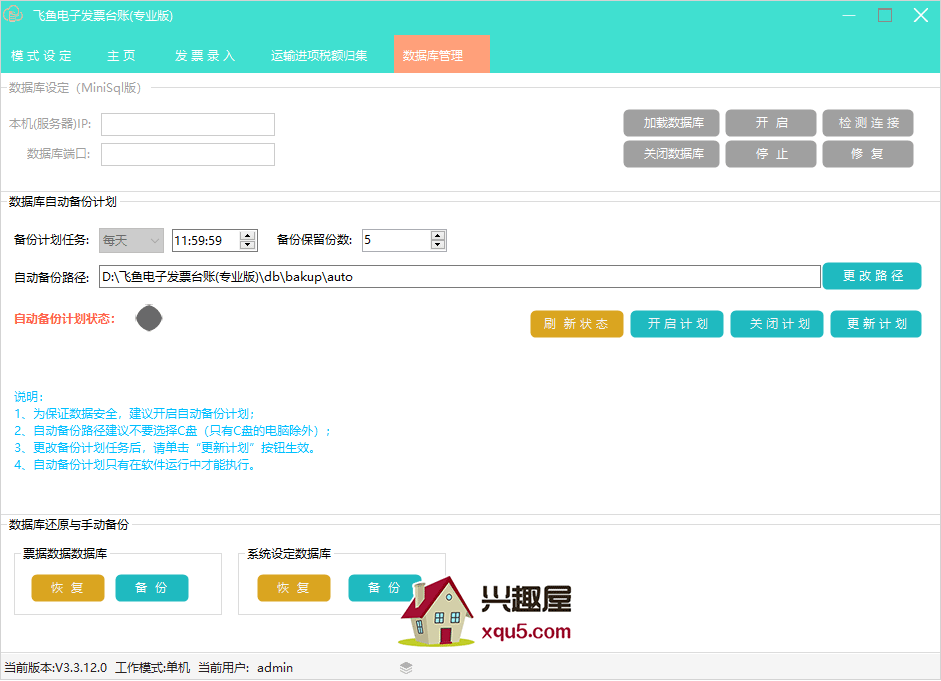Select the 数据库管理 tab
The height and width of the screenshot is (681, 941).
tap(442, 55)
